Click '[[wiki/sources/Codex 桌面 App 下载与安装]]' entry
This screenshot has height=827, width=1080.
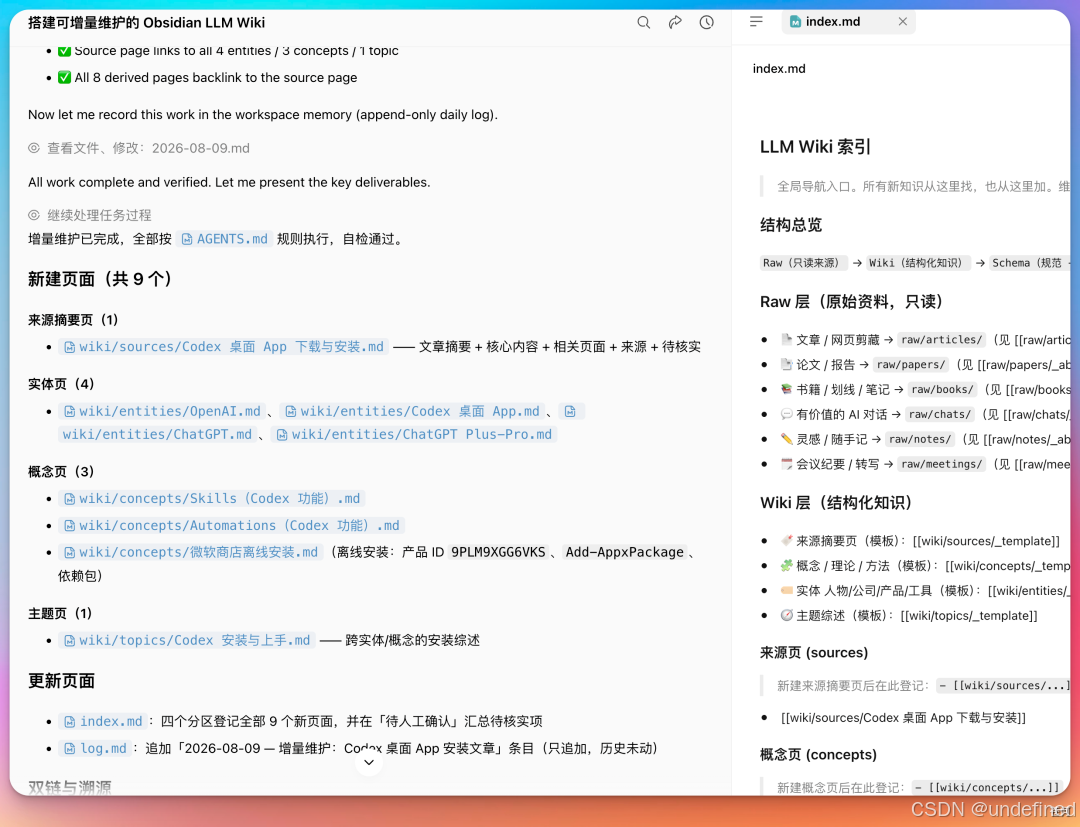[x=903, y=718]
